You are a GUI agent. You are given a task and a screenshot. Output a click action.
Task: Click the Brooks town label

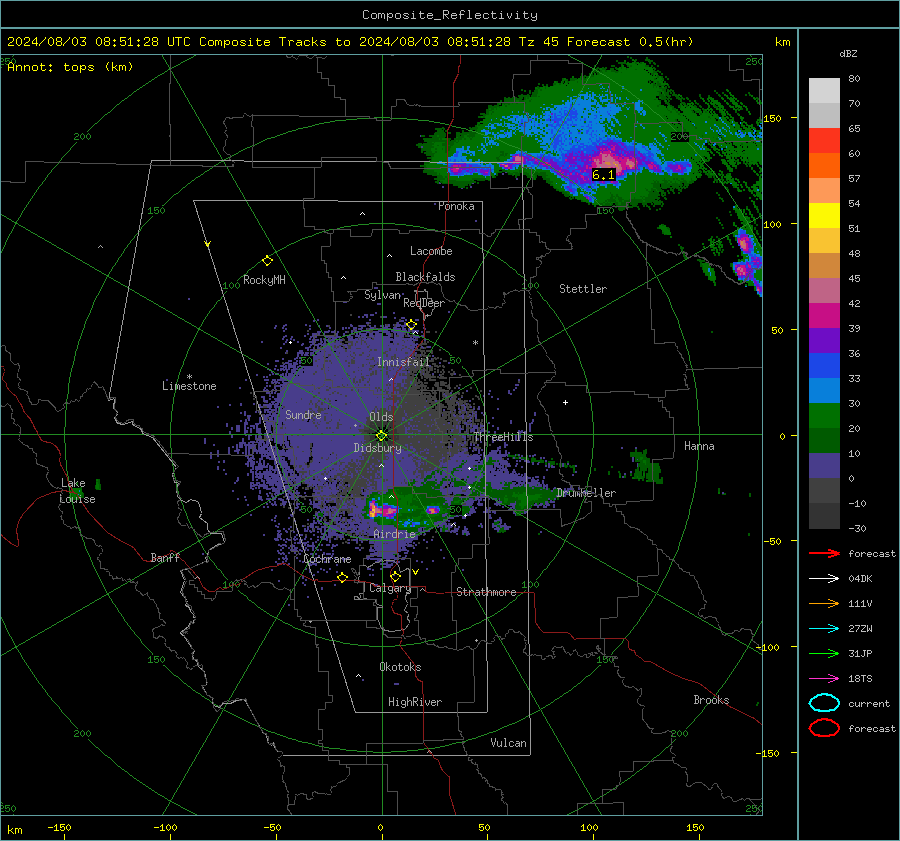(x=711, y=700)
